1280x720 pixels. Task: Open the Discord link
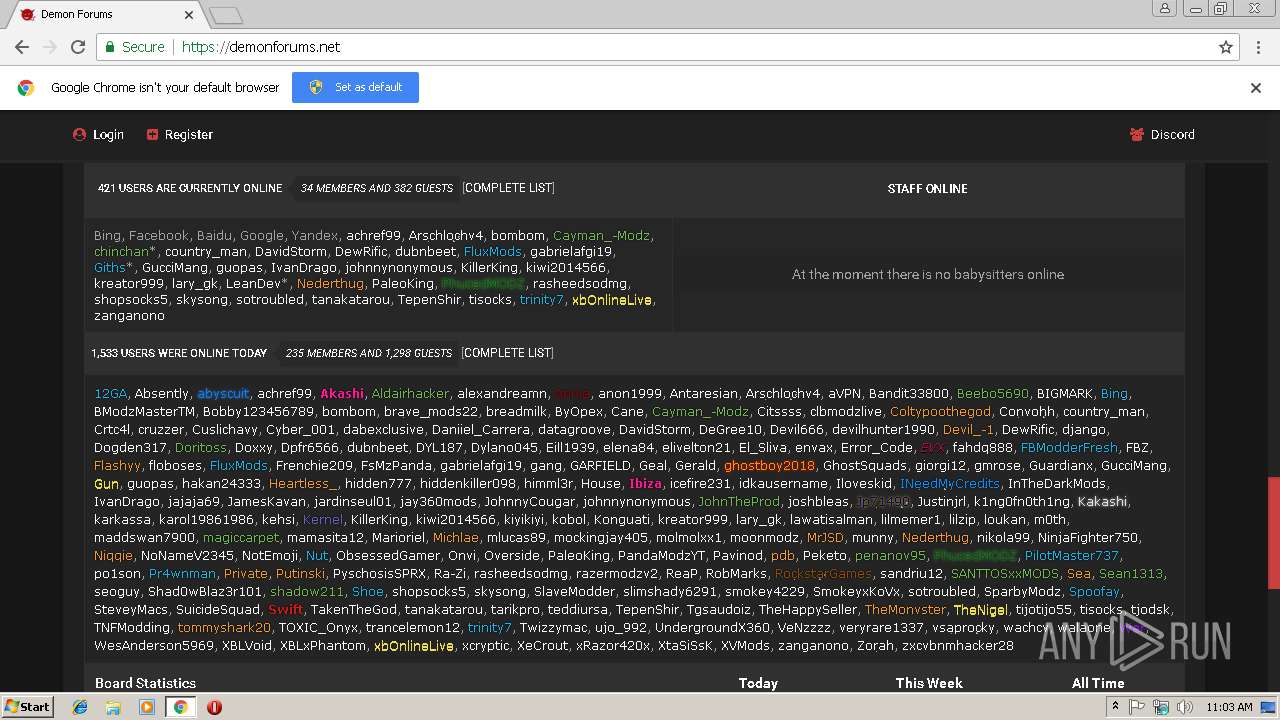pyautogui.click(x=1172, y=135)
